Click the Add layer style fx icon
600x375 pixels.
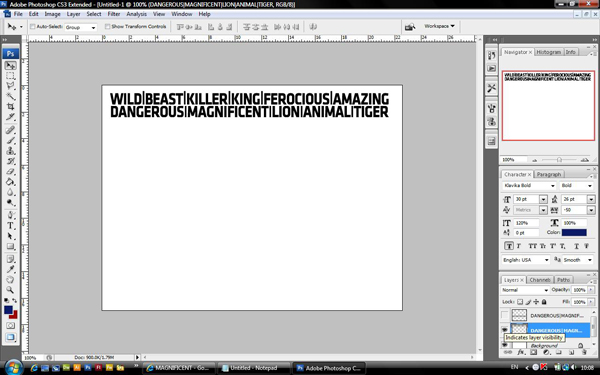click(x=521, y=352)
